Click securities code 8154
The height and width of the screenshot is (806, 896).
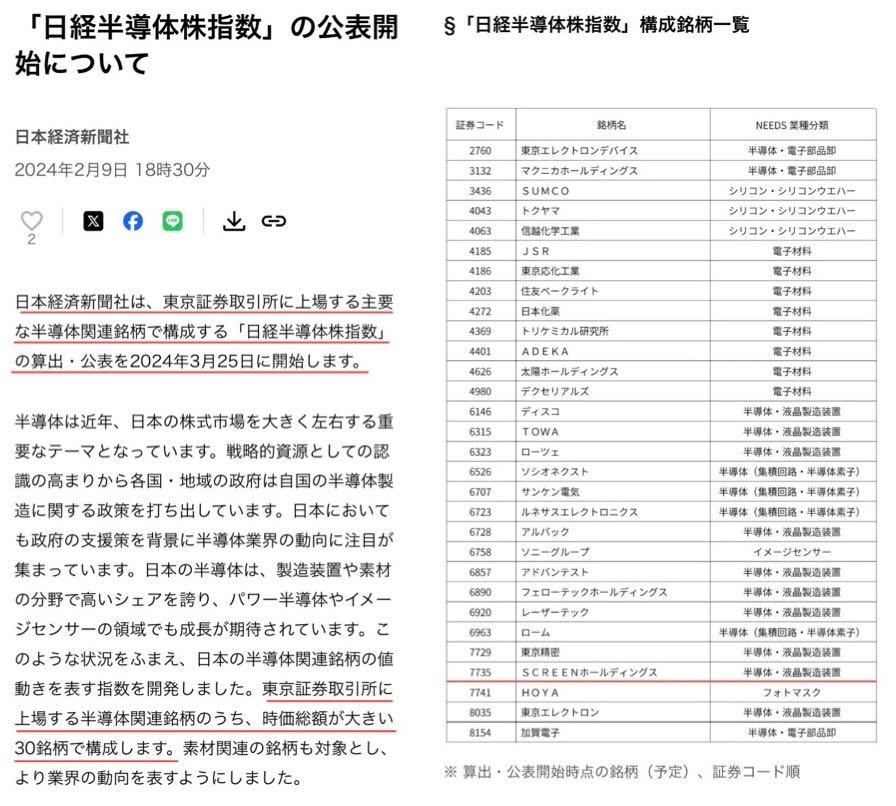(x=480, y=732)
